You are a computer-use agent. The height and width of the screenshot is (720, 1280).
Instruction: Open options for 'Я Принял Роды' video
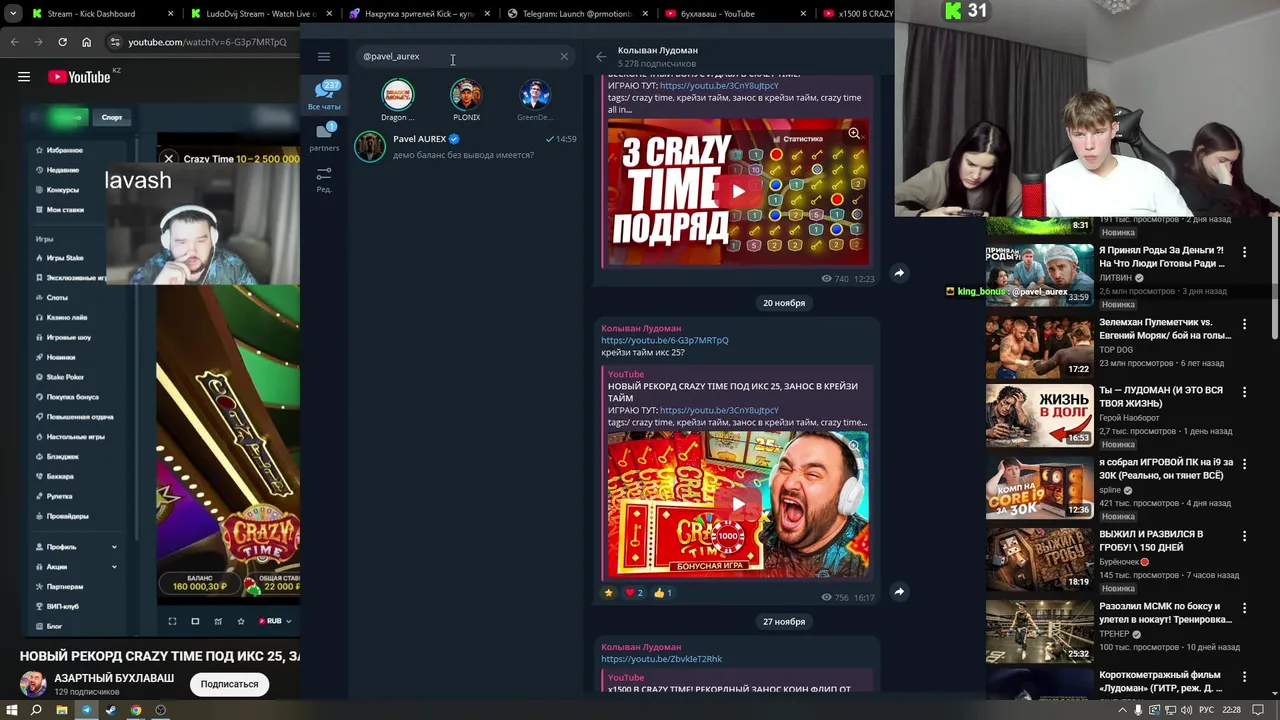click(x=1244, y=252)
